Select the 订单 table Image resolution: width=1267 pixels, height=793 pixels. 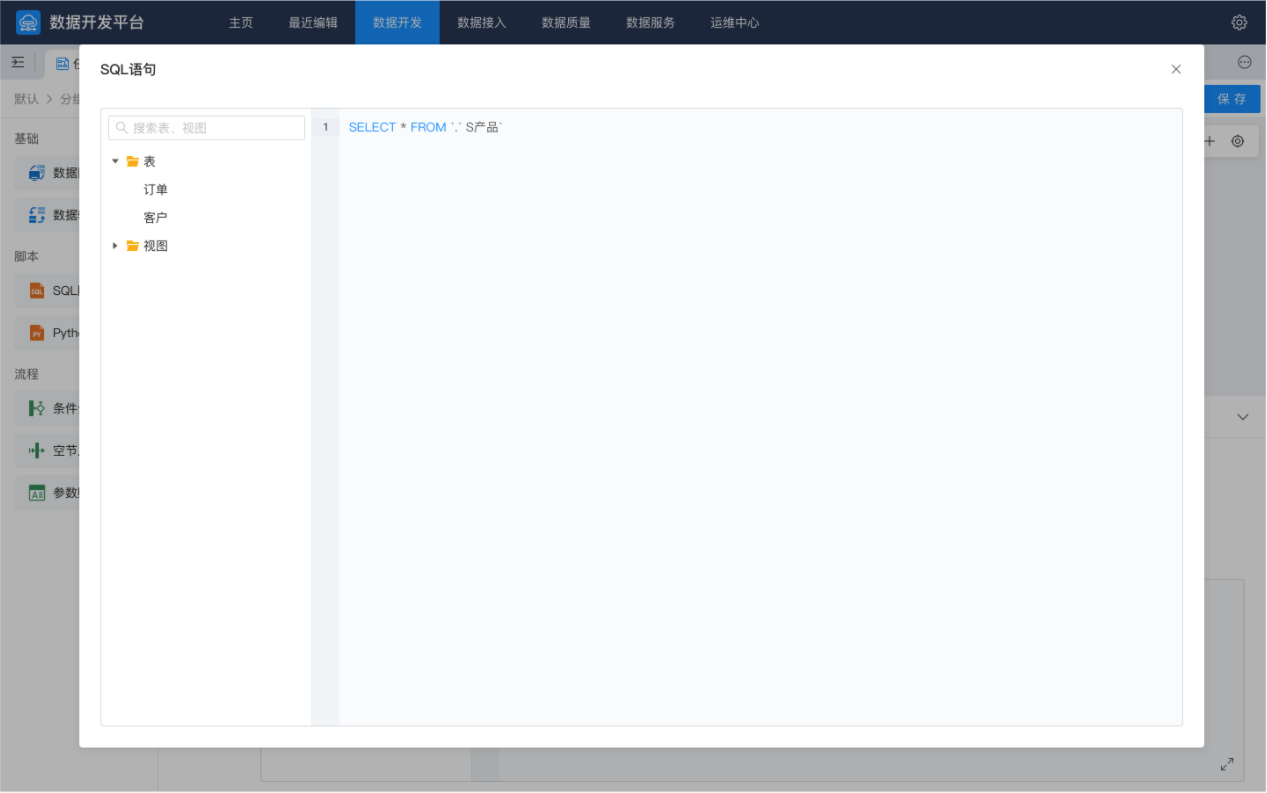coord(156,189)
